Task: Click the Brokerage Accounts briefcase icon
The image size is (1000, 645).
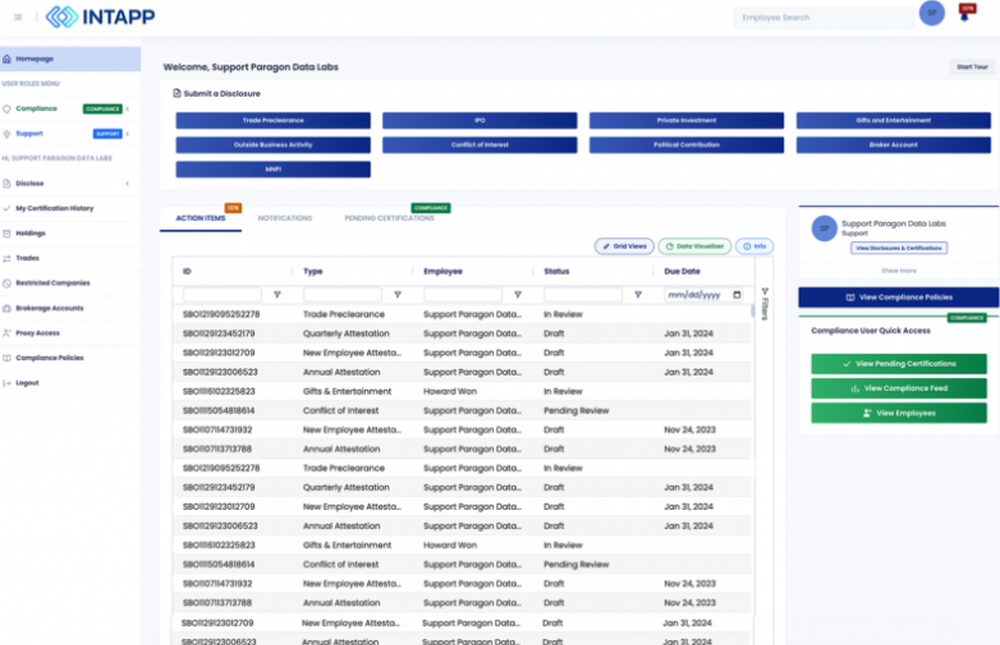Action: [x=7, y=308]
